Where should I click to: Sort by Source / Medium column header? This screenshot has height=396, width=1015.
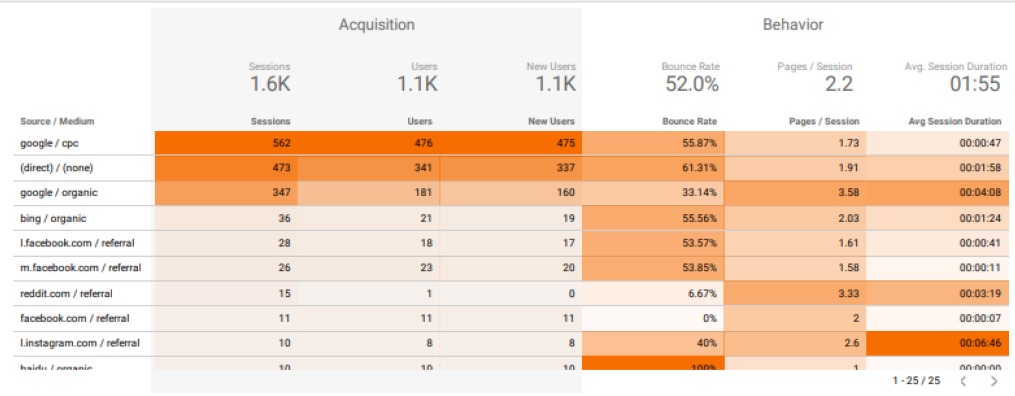click(x=58, y=121)
